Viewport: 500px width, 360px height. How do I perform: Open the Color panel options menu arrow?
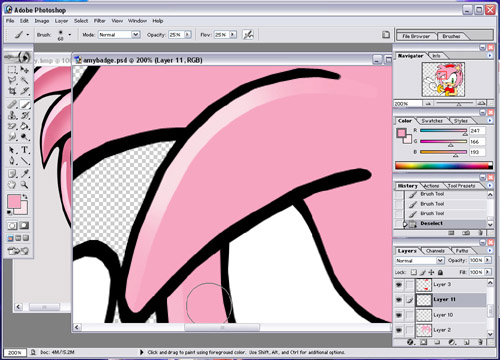pos(490,121)
